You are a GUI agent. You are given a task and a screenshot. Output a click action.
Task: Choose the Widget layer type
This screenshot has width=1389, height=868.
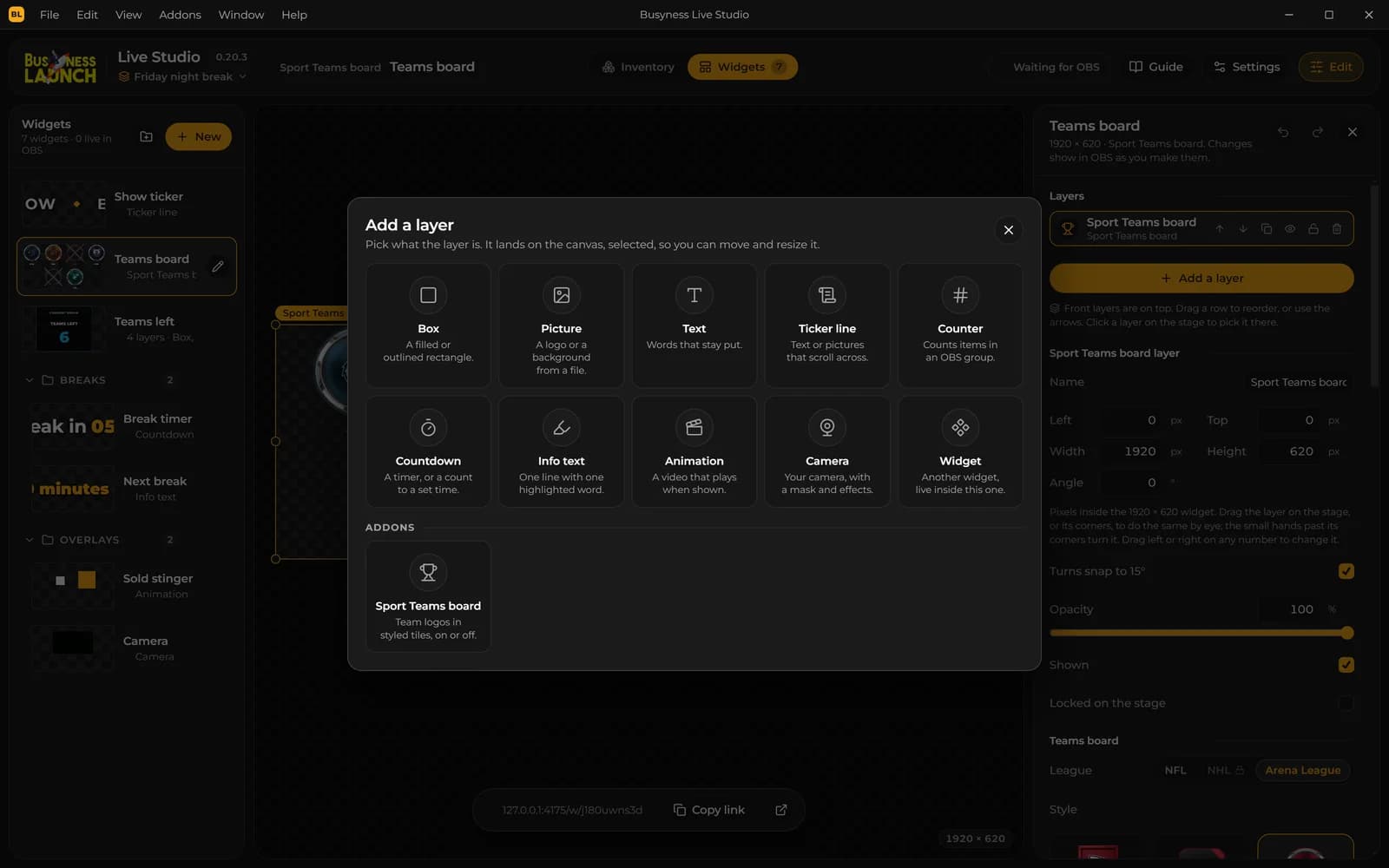pos(960,451)
